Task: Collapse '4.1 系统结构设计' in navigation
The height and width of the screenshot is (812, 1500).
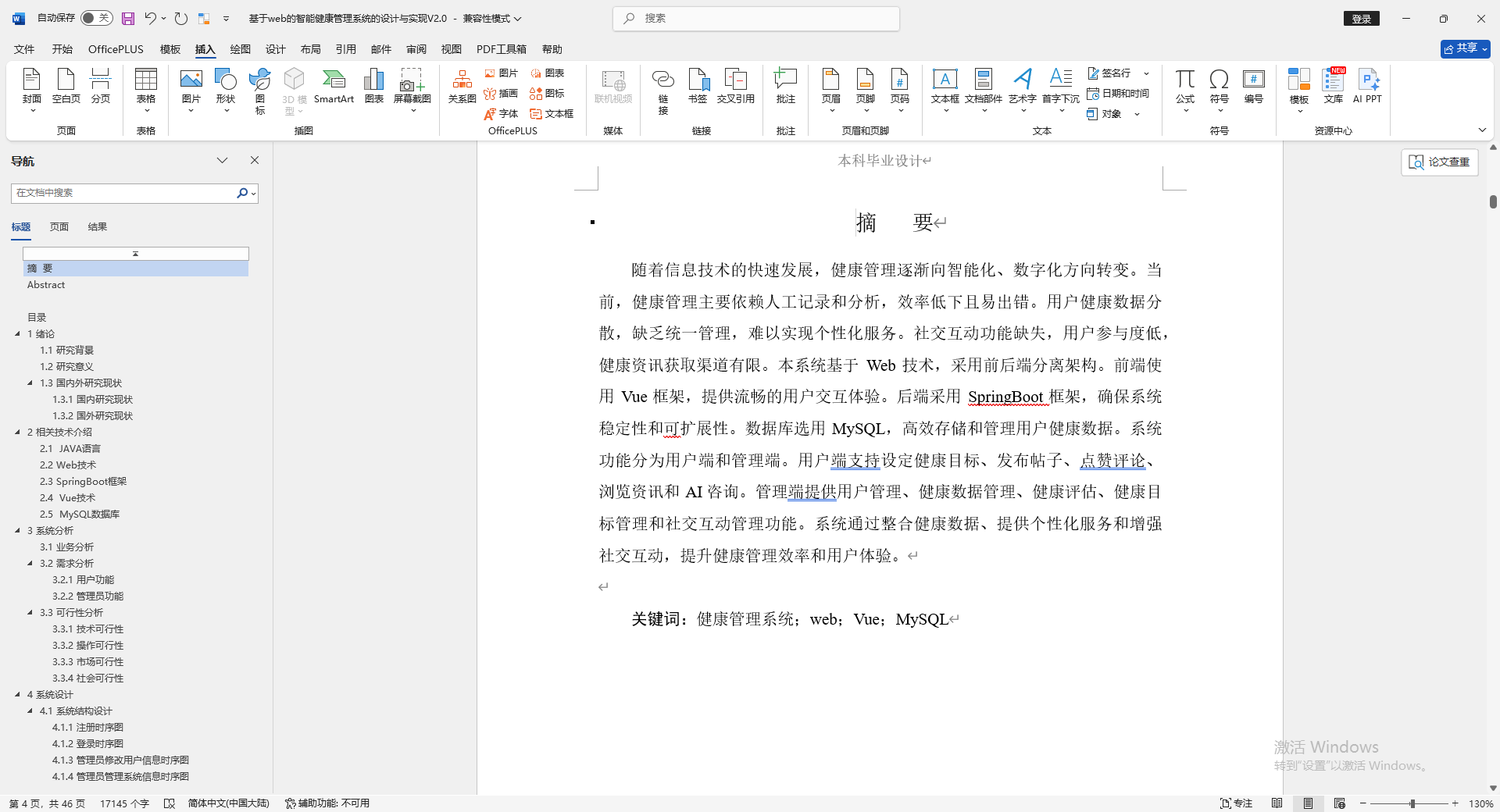Action: tap(30, 710)
